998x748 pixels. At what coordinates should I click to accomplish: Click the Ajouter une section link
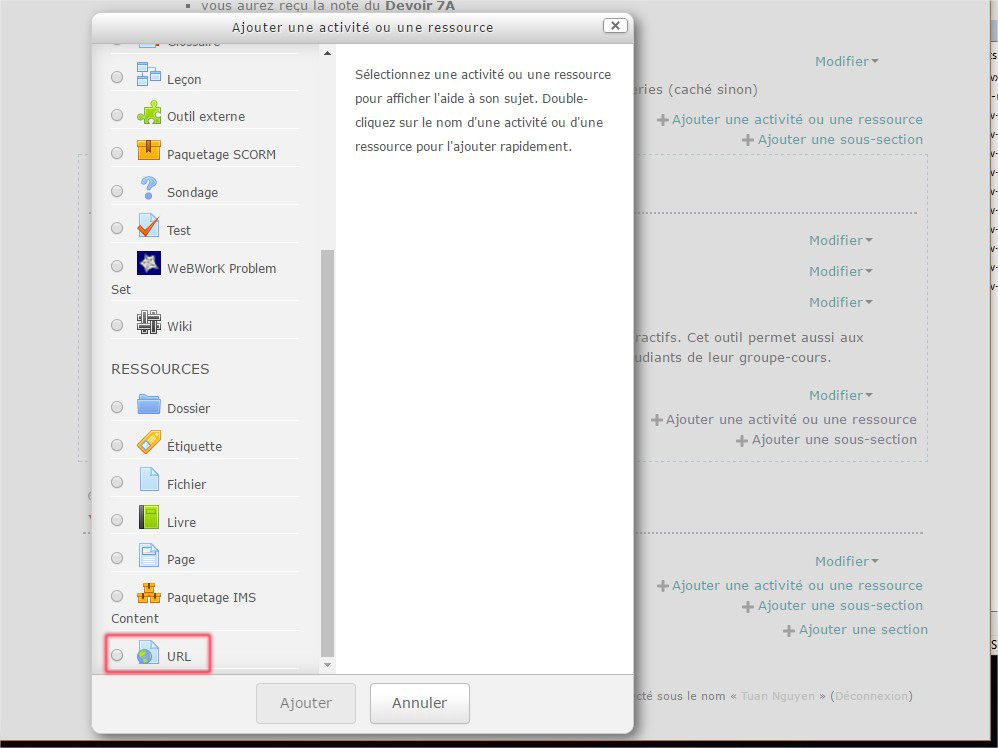click(x=862, y=630)
